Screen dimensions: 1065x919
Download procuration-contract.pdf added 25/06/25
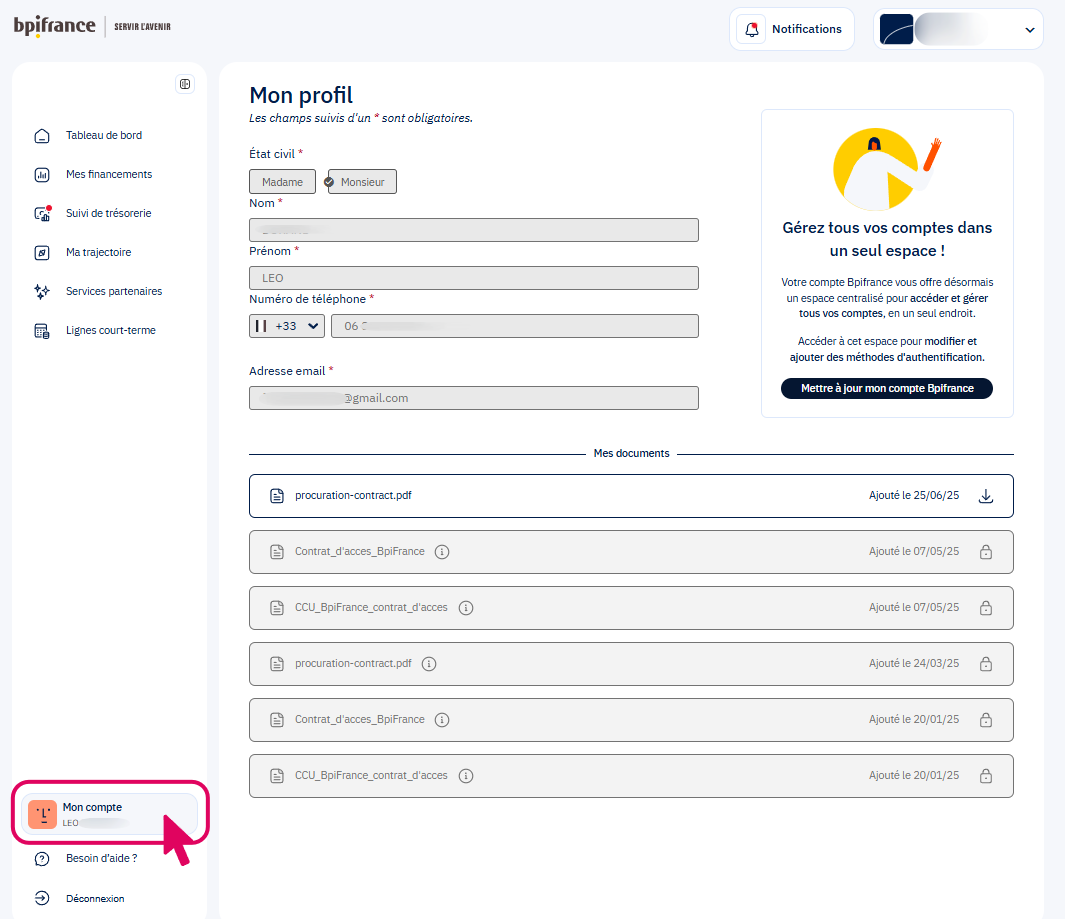986,496
